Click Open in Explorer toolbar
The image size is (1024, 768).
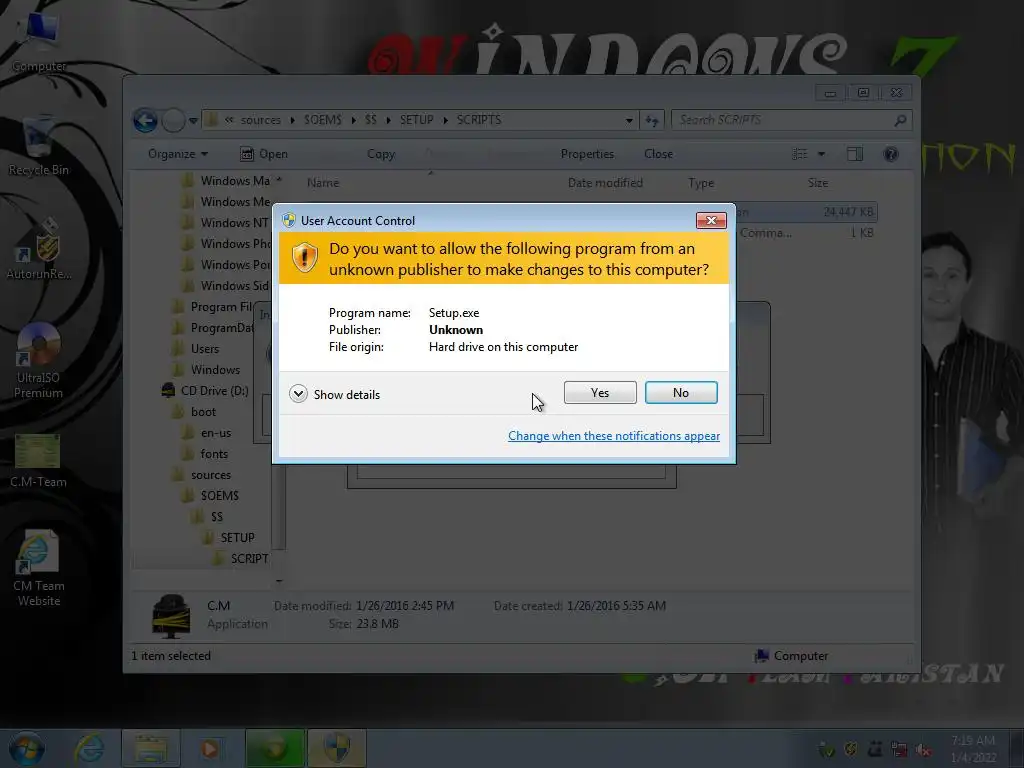tap(264, 154)
